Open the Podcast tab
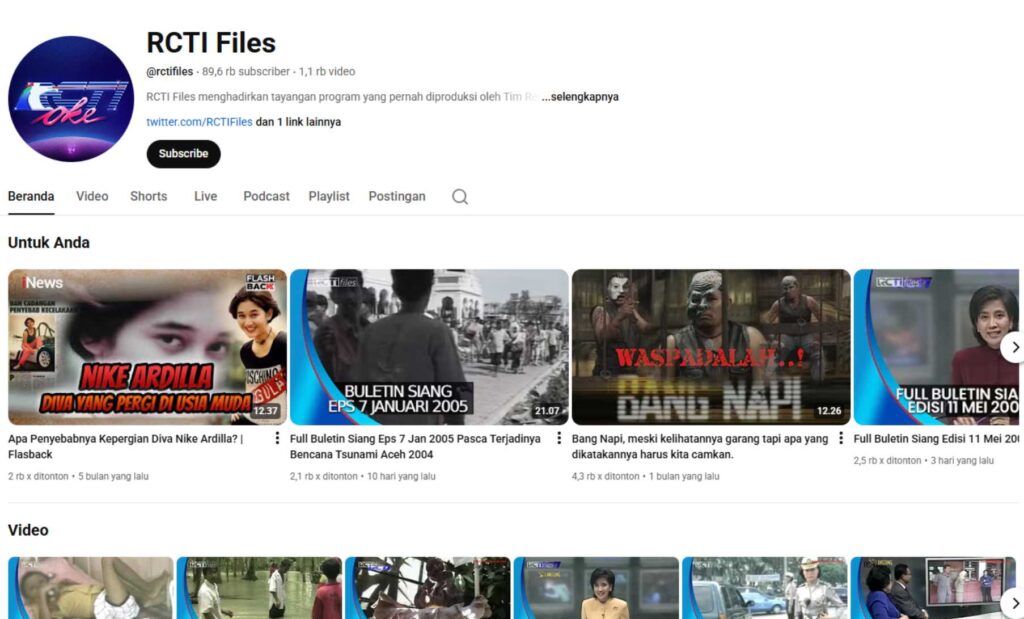Screen dimensions: 1024x619 pos(266,196)
